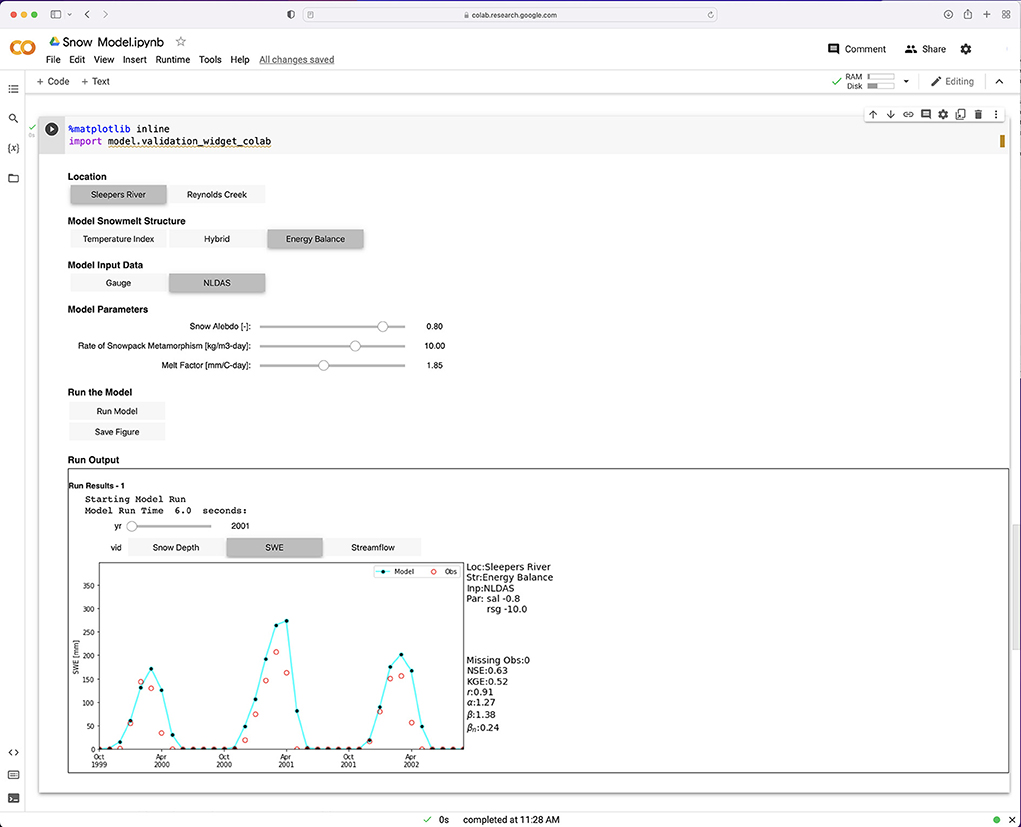Copy link to cell icon
Viewport: 1021px width, 827px height.
click(908, 114)
